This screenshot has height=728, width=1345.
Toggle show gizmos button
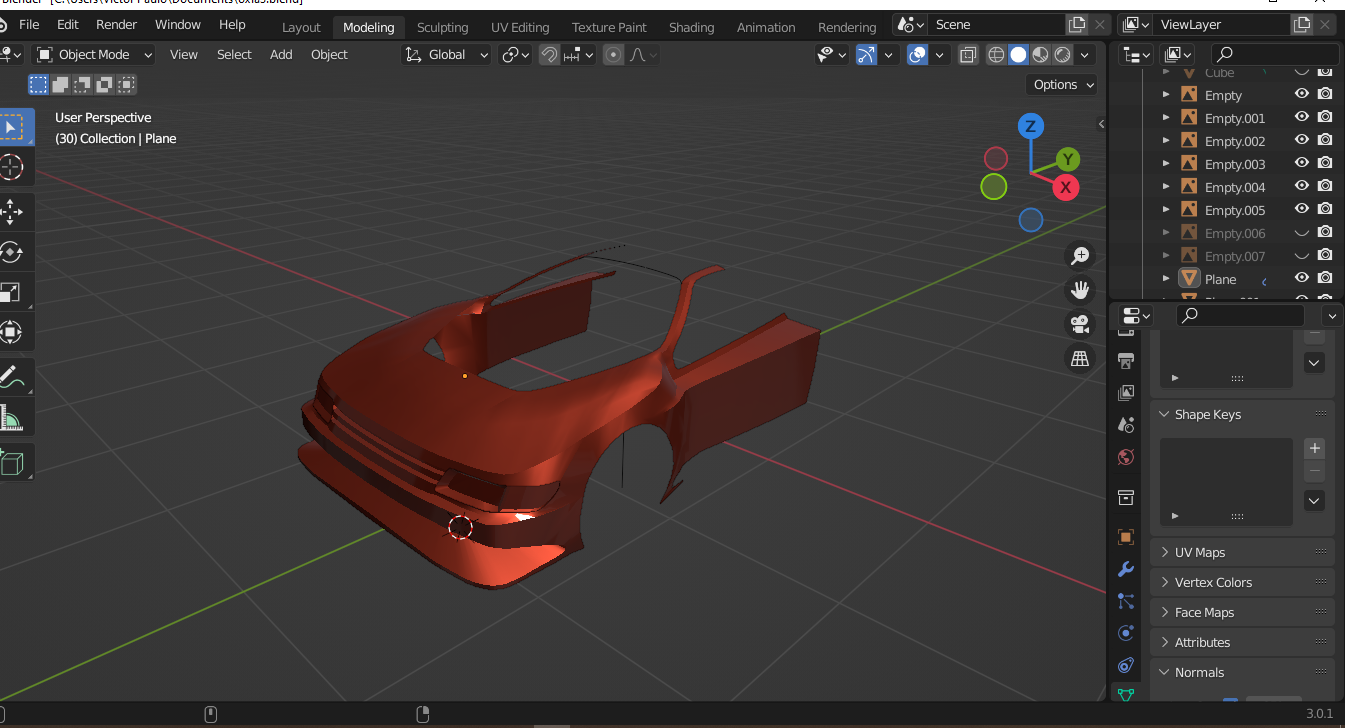tap(866, 55)
